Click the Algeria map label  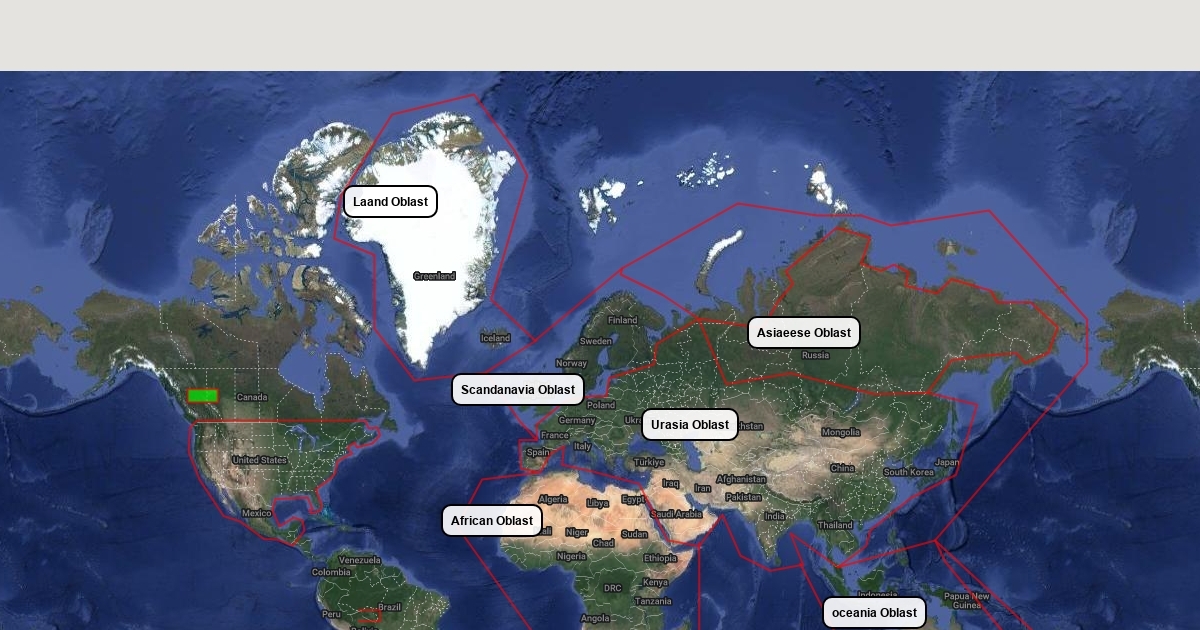(x=553, y=499)
